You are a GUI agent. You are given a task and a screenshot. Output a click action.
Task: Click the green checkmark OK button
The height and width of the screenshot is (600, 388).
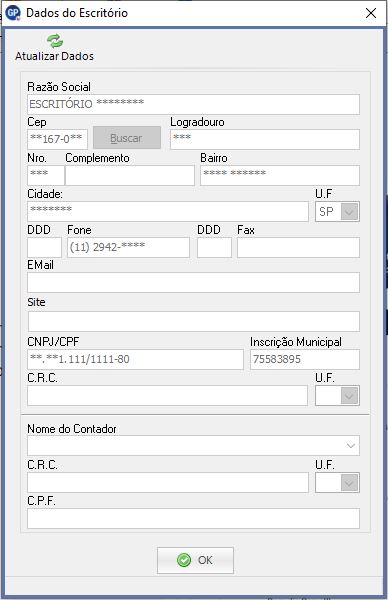(x=195, y=560)
